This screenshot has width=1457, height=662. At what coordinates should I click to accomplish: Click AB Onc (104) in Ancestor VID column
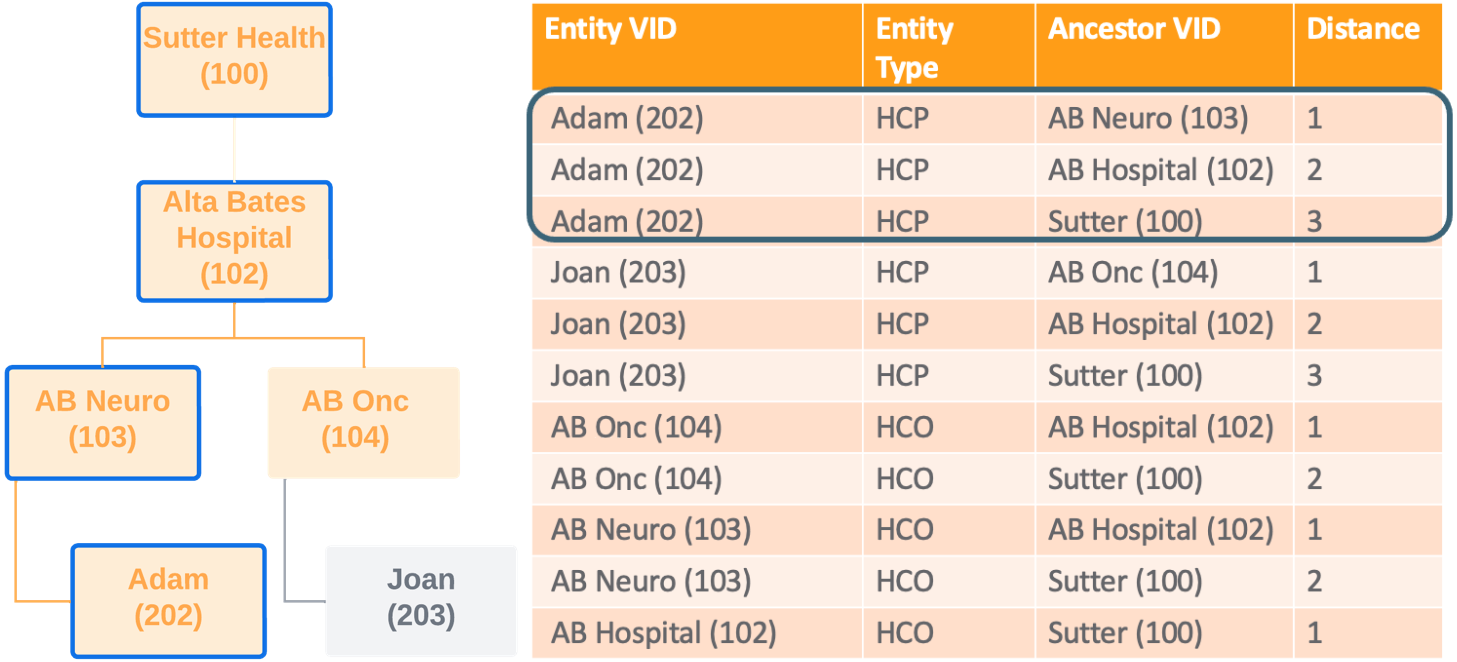click(x=1133, y=273)
